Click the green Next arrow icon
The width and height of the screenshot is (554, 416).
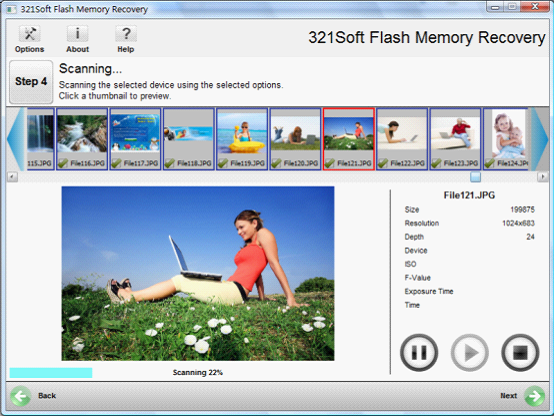534,396
